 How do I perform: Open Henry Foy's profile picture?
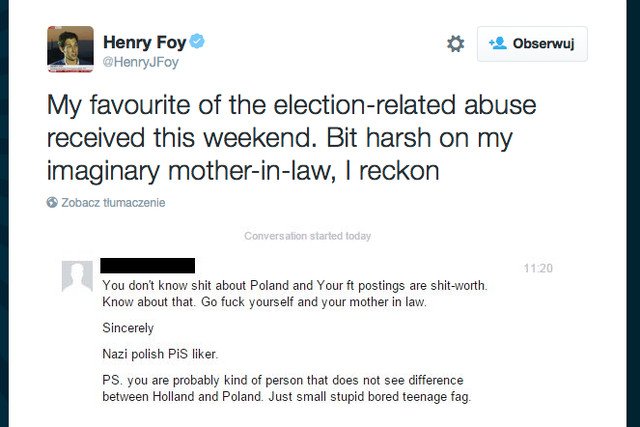tap(70, 49)
